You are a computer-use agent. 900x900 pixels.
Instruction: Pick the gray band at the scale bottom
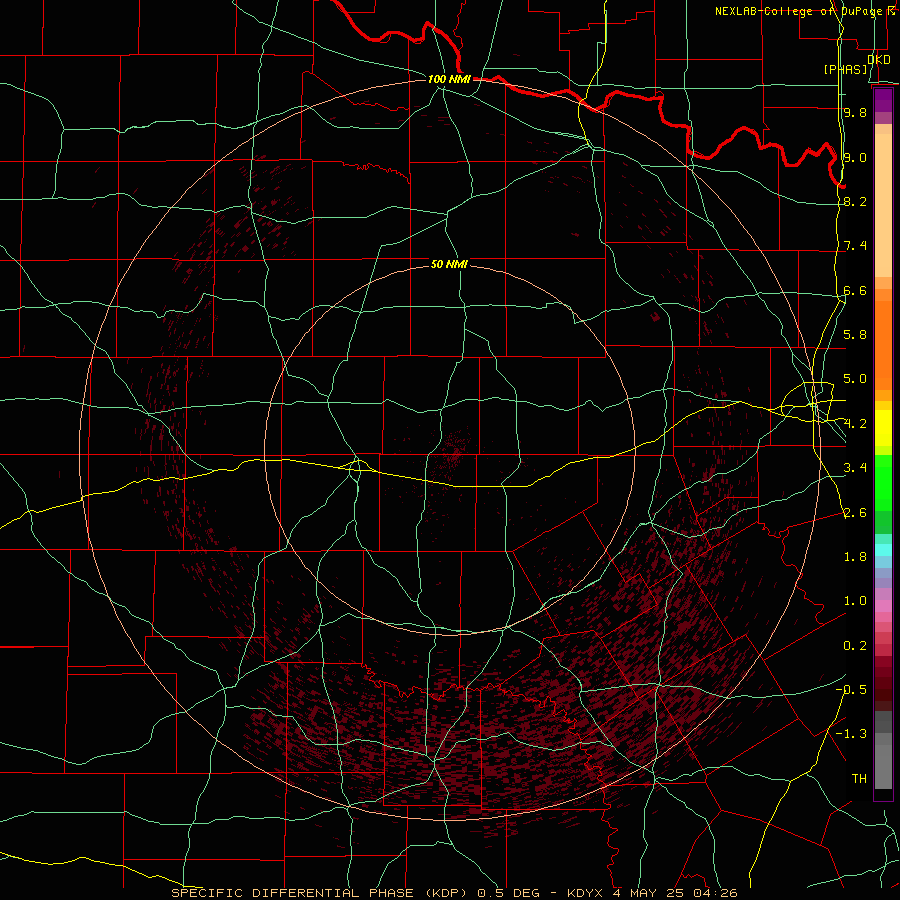click(x=883, y=766)
